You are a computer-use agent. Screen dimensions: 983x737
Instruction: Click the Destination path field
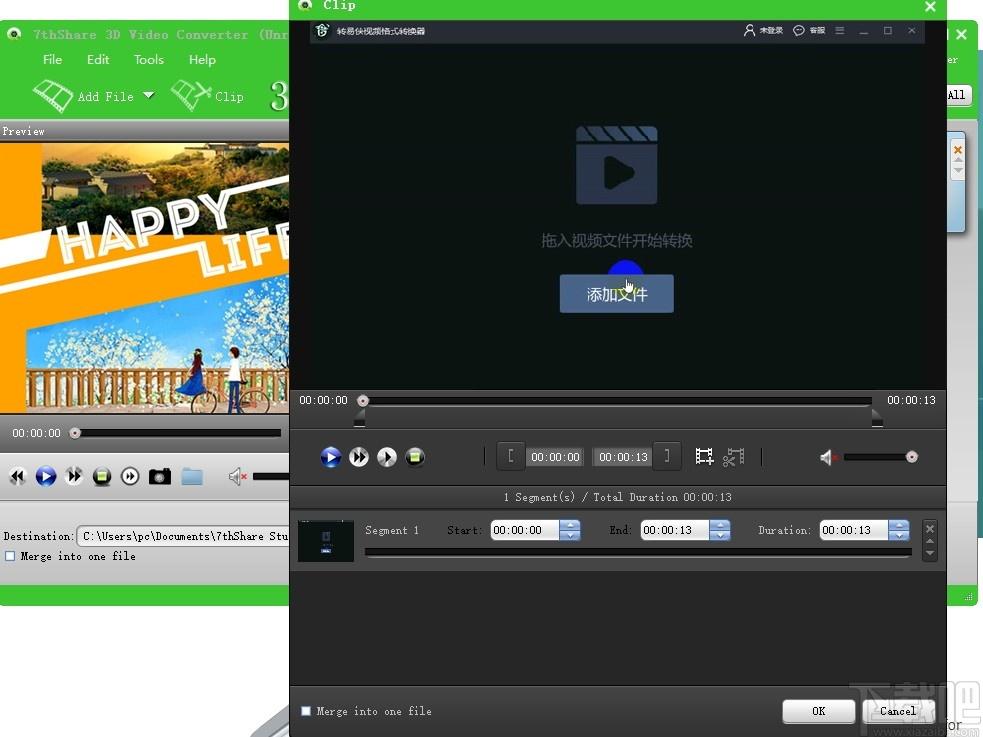[183, 536]
